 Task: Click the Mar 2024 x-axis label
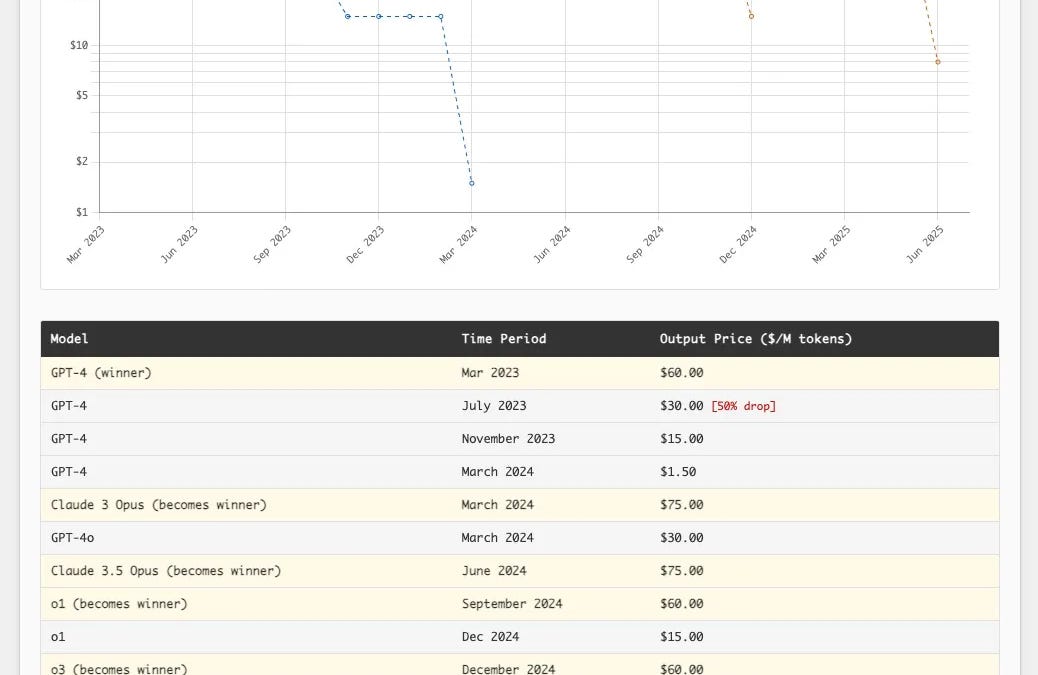pos(458,244)
